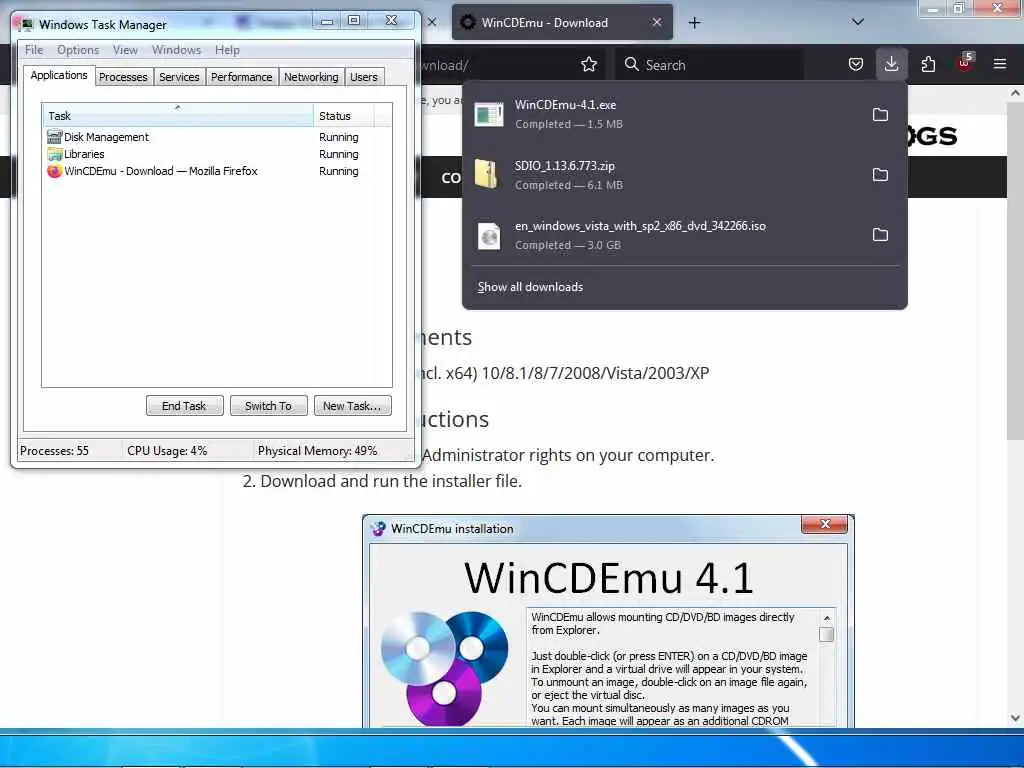The image size is (1024, 768).
Task: Click the page scrollbar up arrow
Action: (x=1014, y=93)
